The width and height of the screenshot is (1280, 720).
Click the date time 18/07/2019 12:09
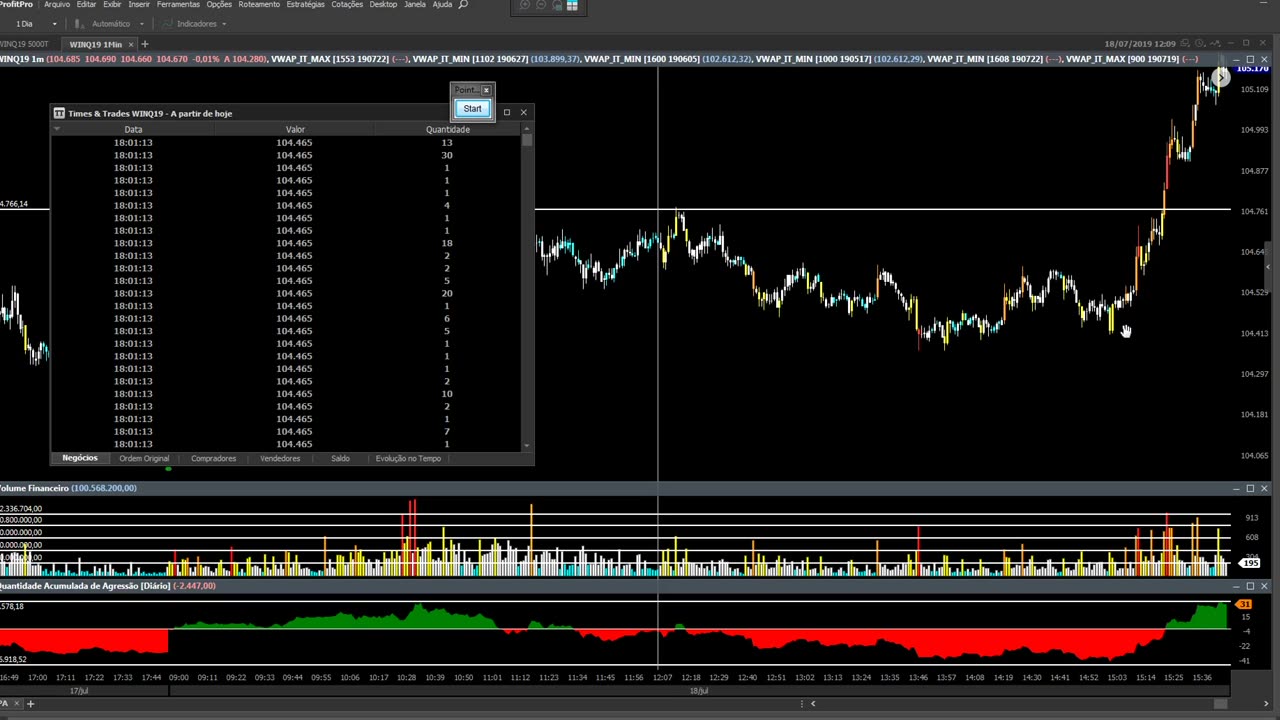tap(1140, 44)
